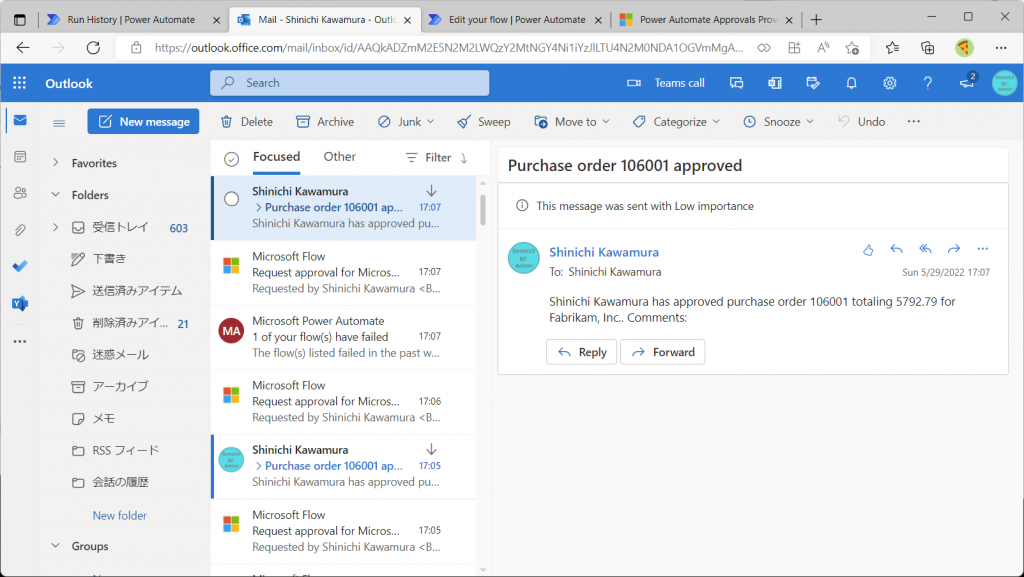Collapse the Folders section
1024x577 pixels.
pyautogui.click(x=56, y=195)
